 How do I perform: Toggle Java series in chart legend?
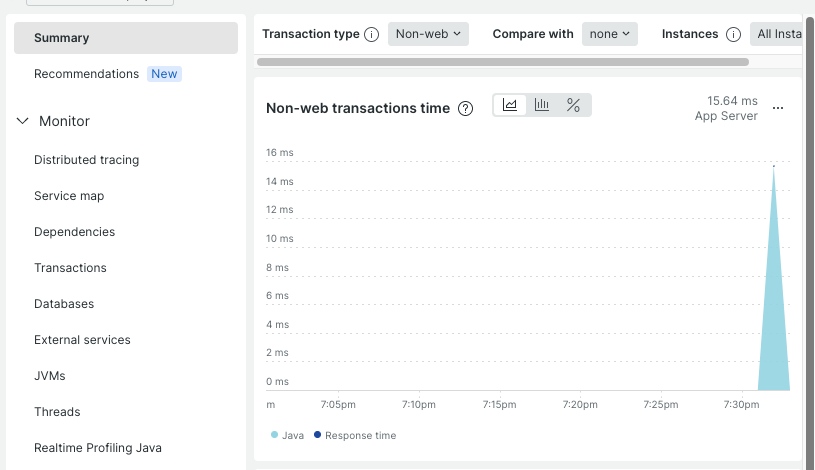pyautogui.click(x=287, y=435)
